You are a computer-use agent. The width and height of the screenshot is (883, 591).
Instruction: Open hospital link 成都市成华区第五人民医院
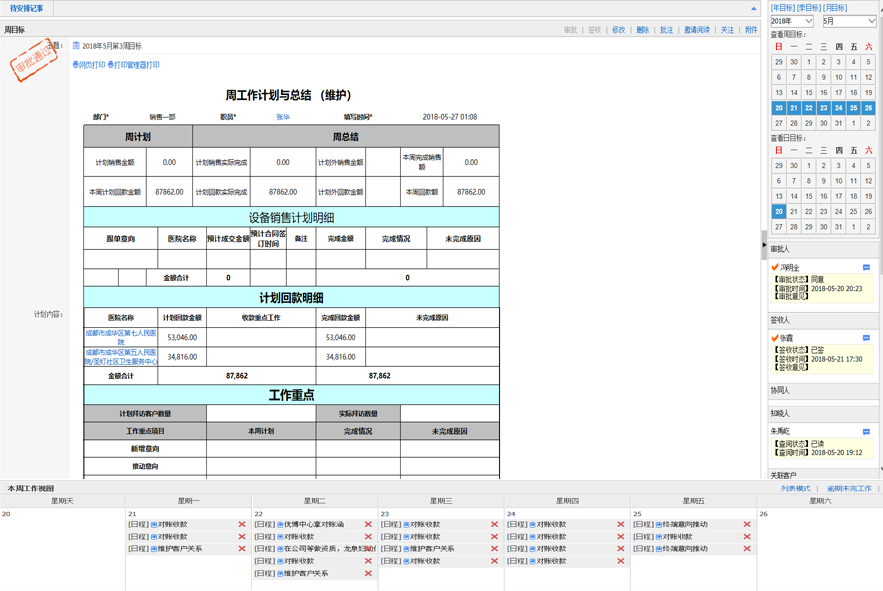[x=121, y=357]
